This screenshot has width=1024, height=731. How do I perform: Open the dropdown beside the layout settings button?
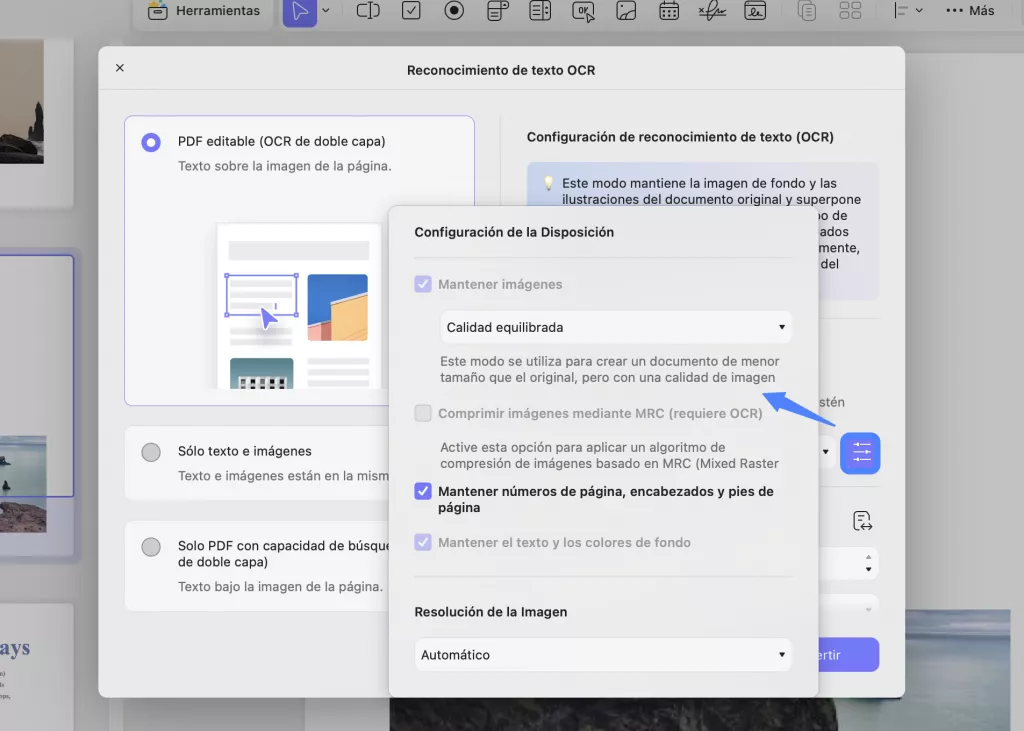(x=825, y=452)
